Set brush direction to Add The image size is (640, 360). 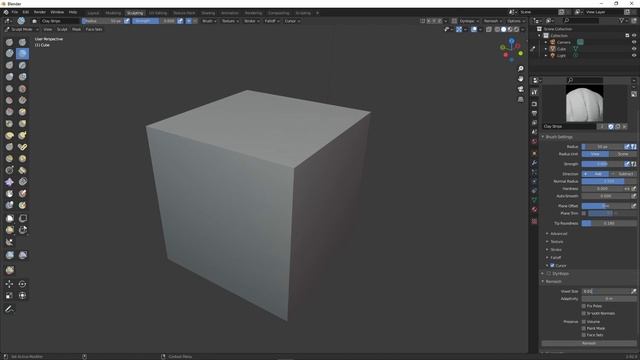click(595, 174)
